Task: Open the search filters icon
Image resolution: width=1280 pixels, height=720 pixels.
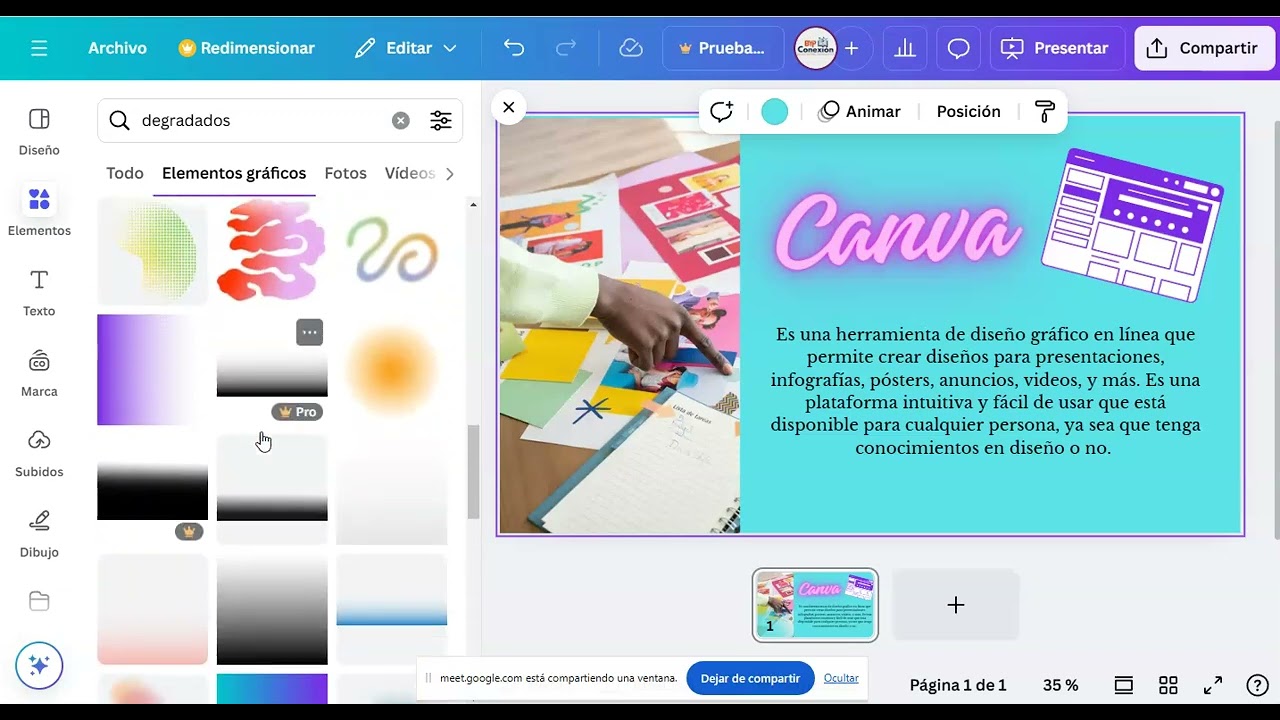Action: click(x=441, y=120)
